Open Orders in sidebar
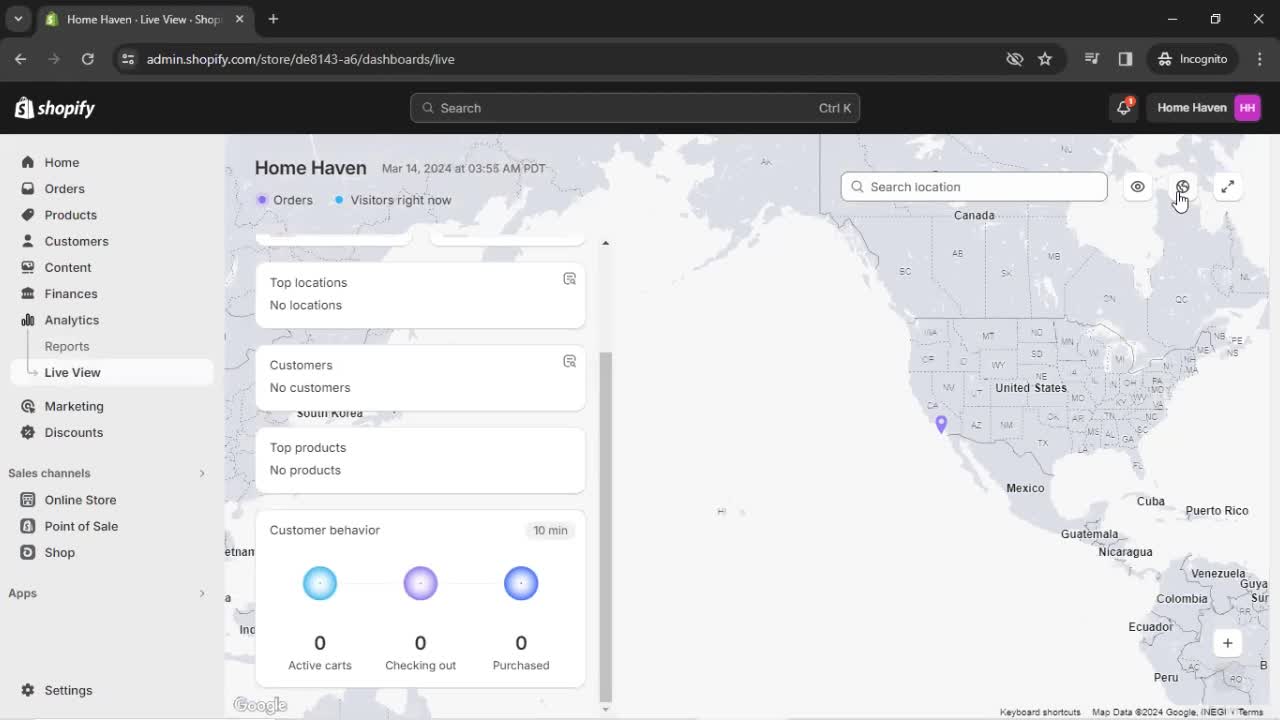1280x720 pixels. 64,188
